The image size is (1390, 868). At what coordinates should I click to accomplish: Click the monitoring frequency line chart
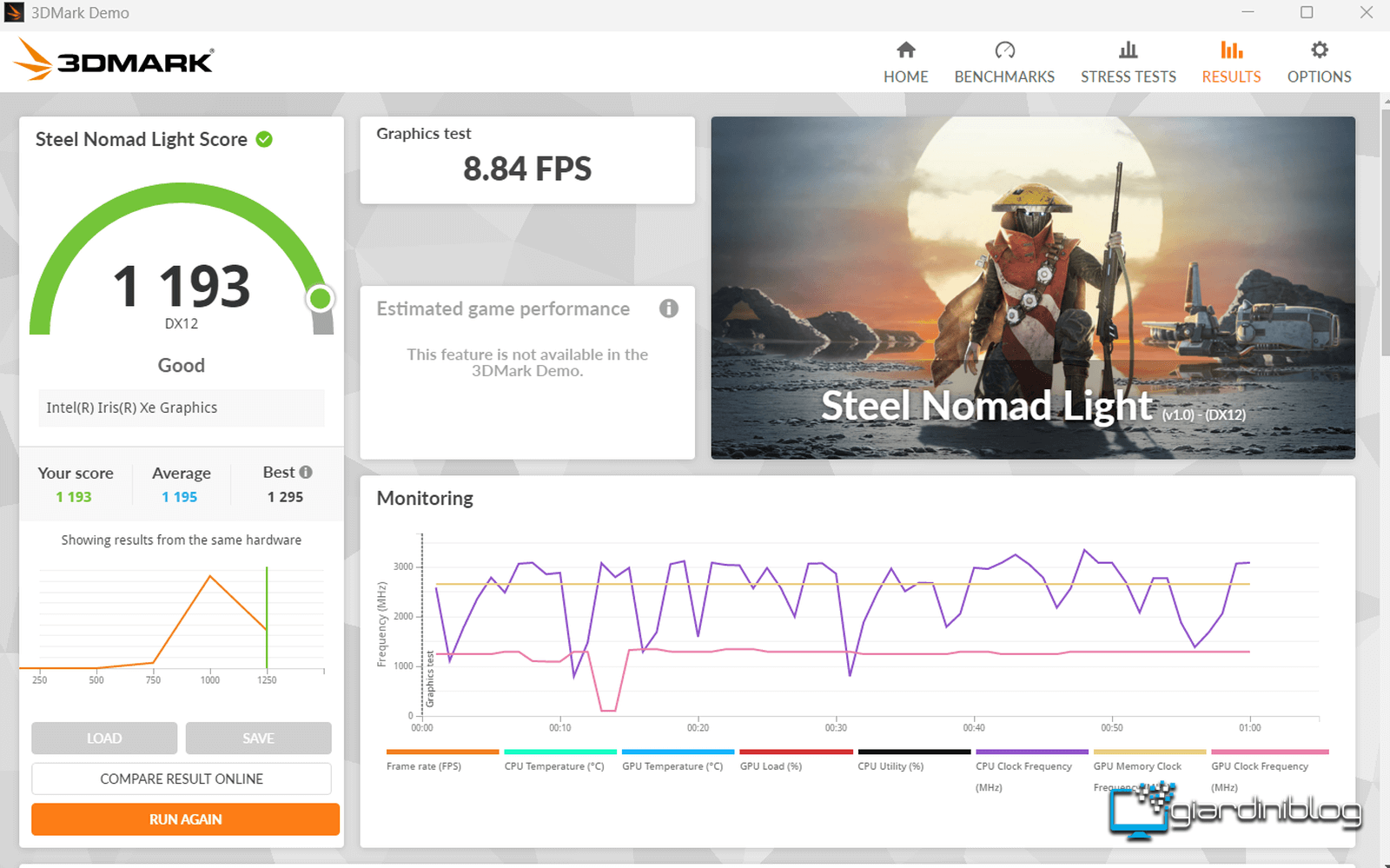848,634
